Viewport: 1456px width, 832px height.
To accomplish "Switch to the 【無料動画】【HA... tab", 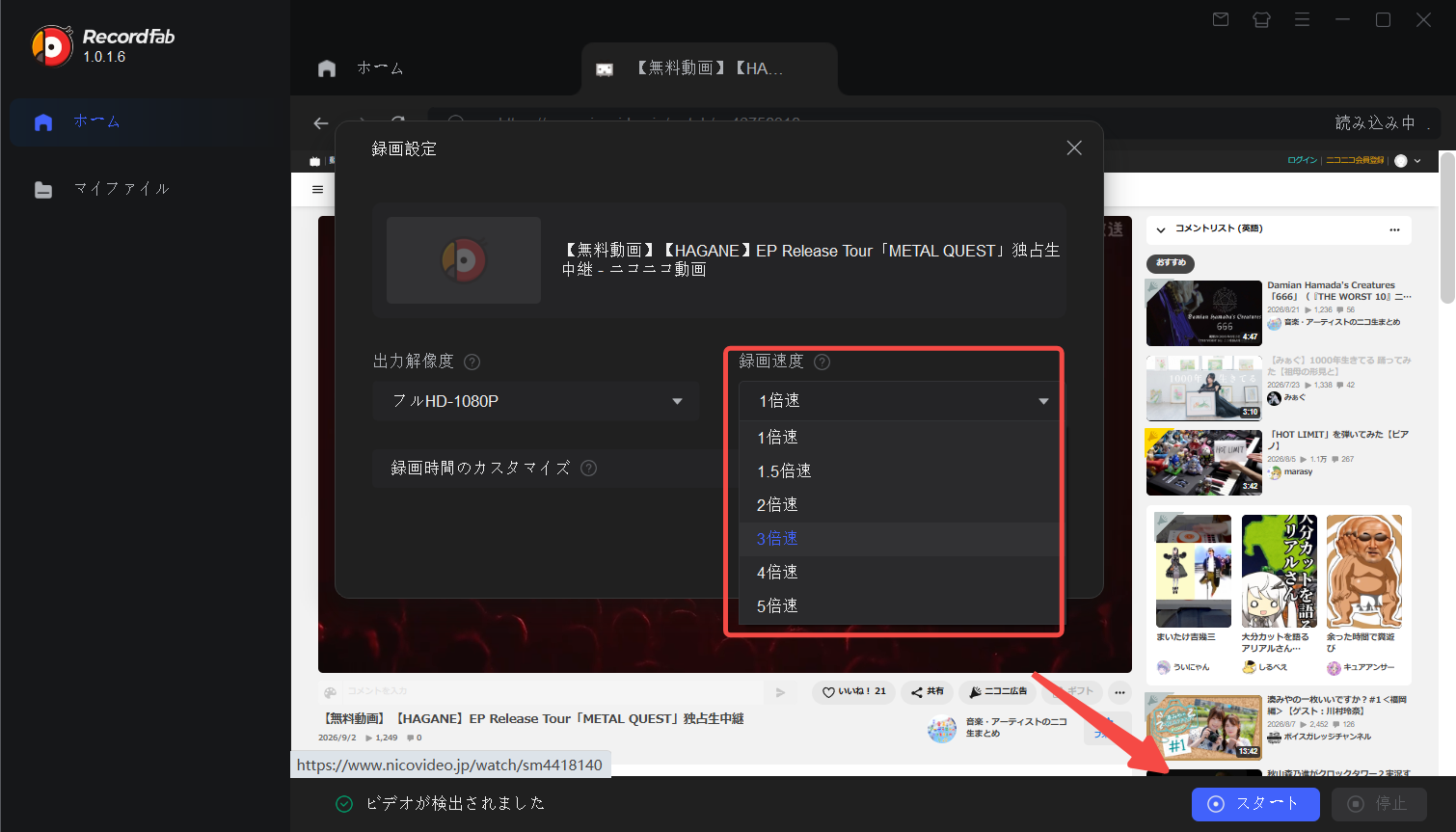I will (709, 68).
